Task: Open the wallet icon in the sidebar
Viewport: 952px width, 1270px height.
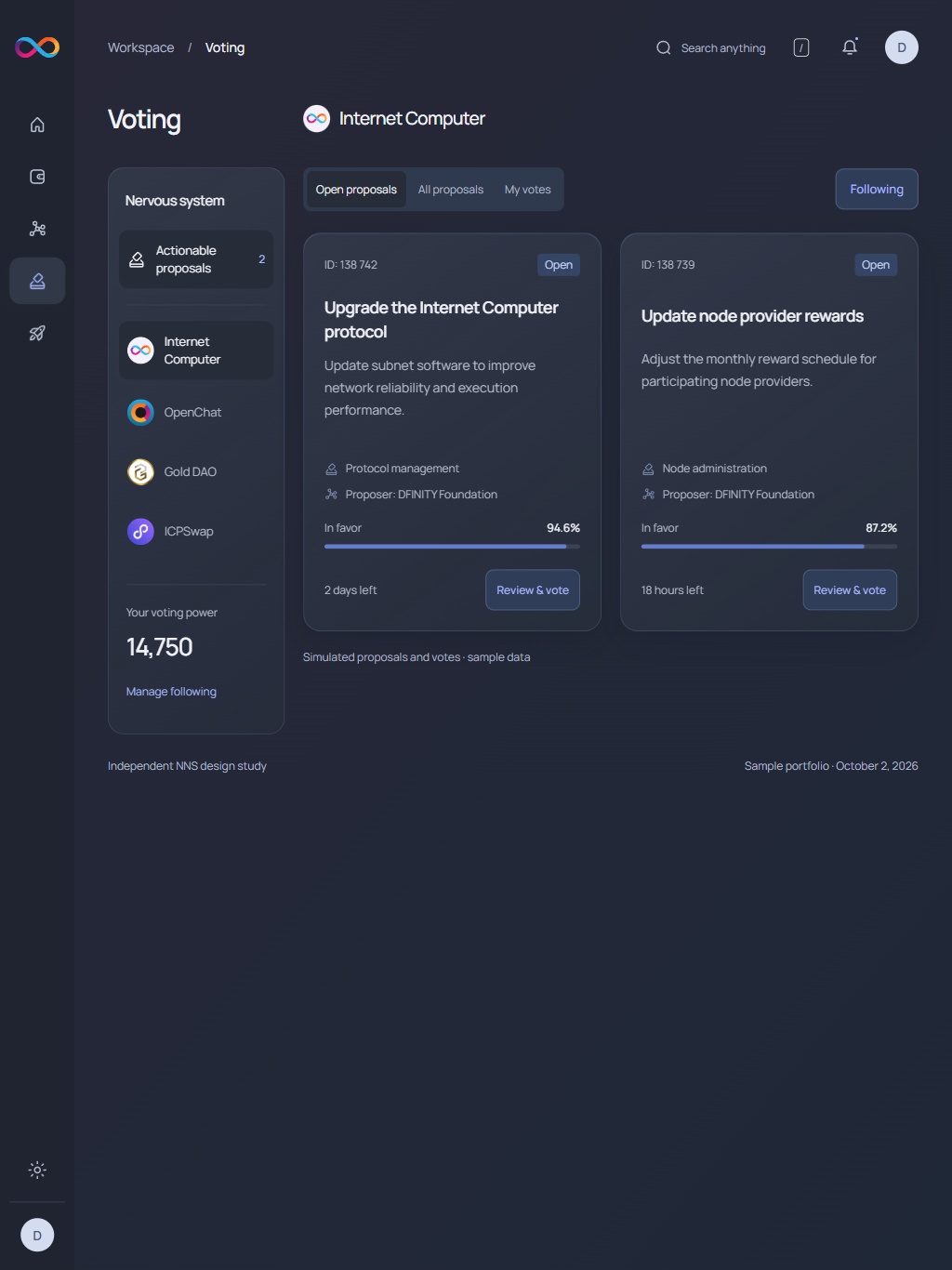Action: coord(37,177)
